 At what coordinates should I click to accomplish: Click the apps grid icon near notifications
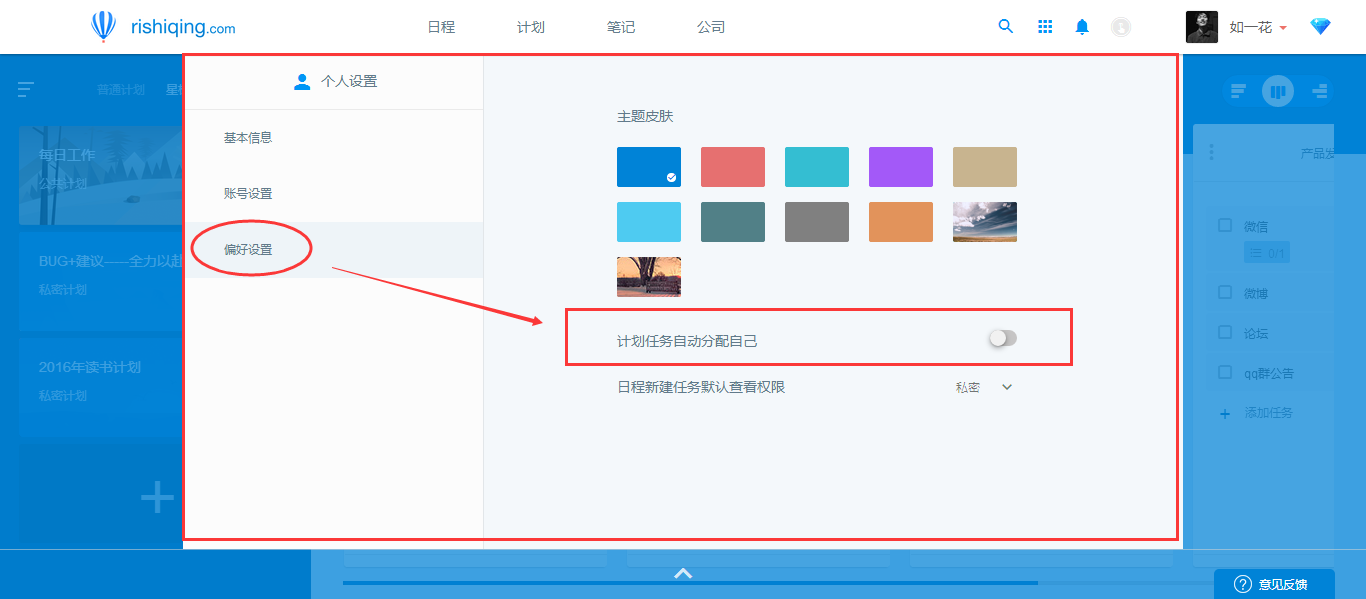tap(1044, 26)
